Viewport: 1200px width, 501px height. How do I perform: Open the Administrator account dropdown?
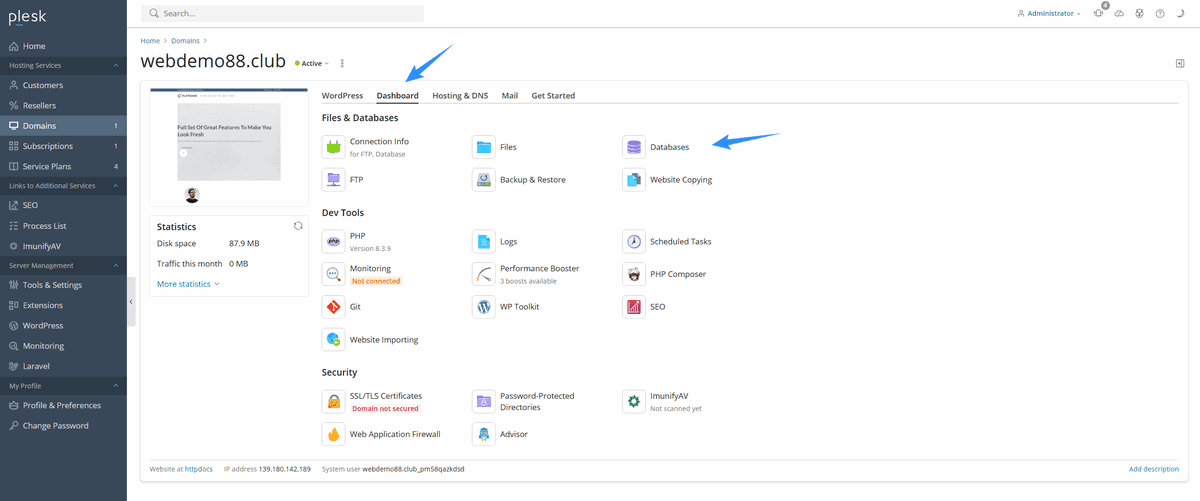(1049, 14)
